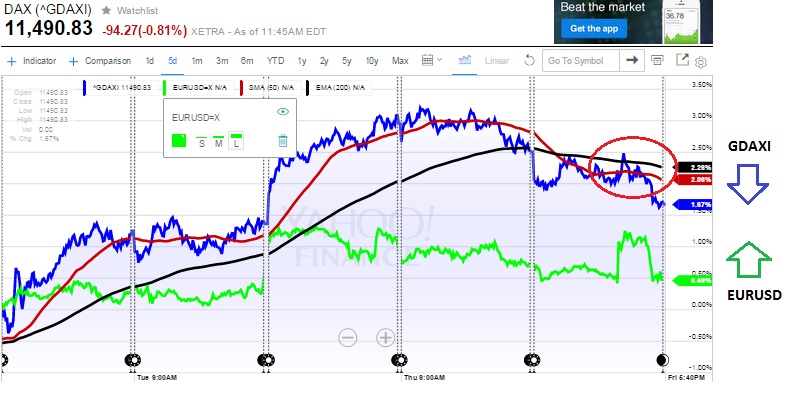The image size is (795, 410).
Task: Click the 1.67% blue GDAXI value tag
Action: [x=692, y=204]
